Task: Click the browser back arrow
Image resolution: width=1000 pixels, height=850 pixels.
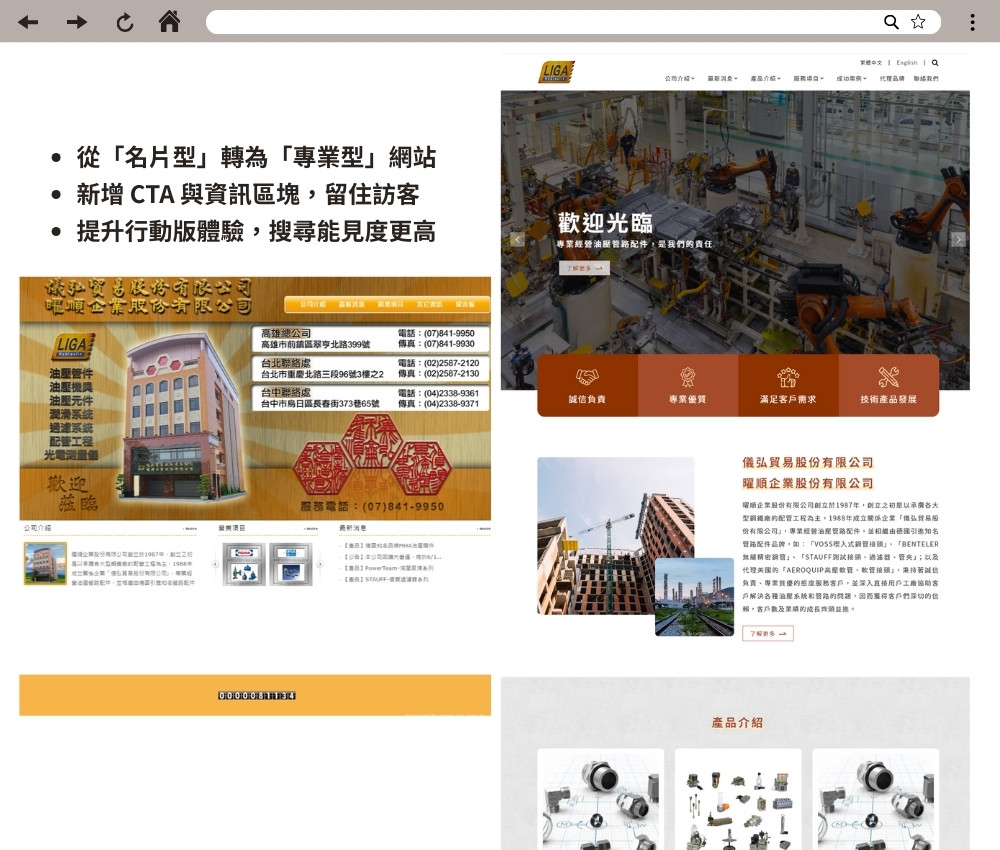Action: click(x=28, y=22)
